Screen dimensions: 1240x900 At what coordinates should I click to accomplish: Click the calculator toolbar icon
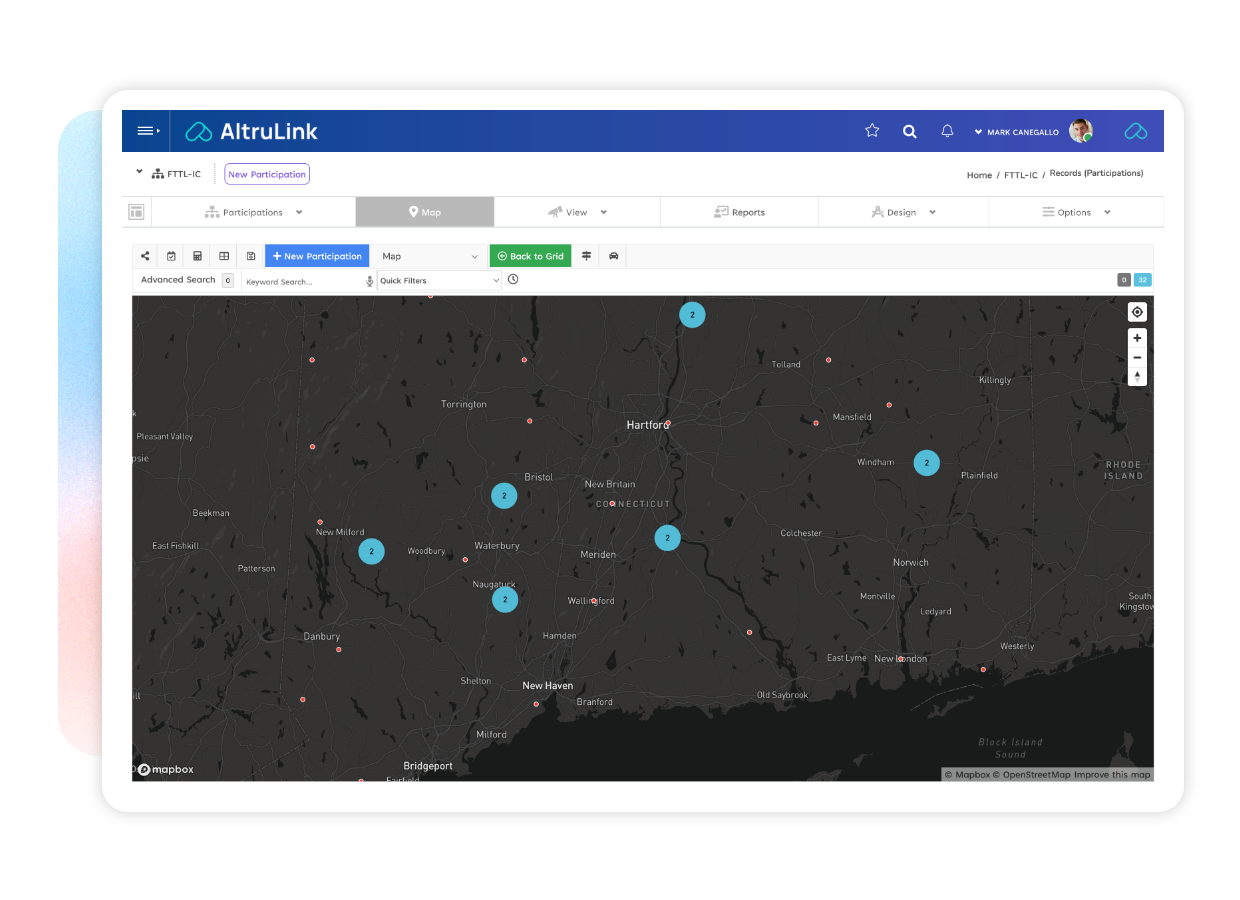[198, 256]
